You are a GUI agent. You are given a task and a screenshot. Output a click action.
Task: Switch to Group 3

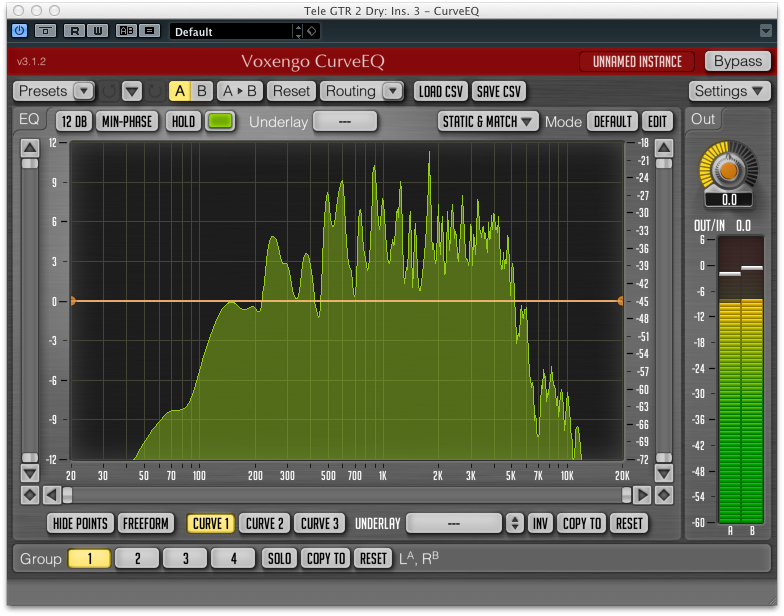click(186, 559)
